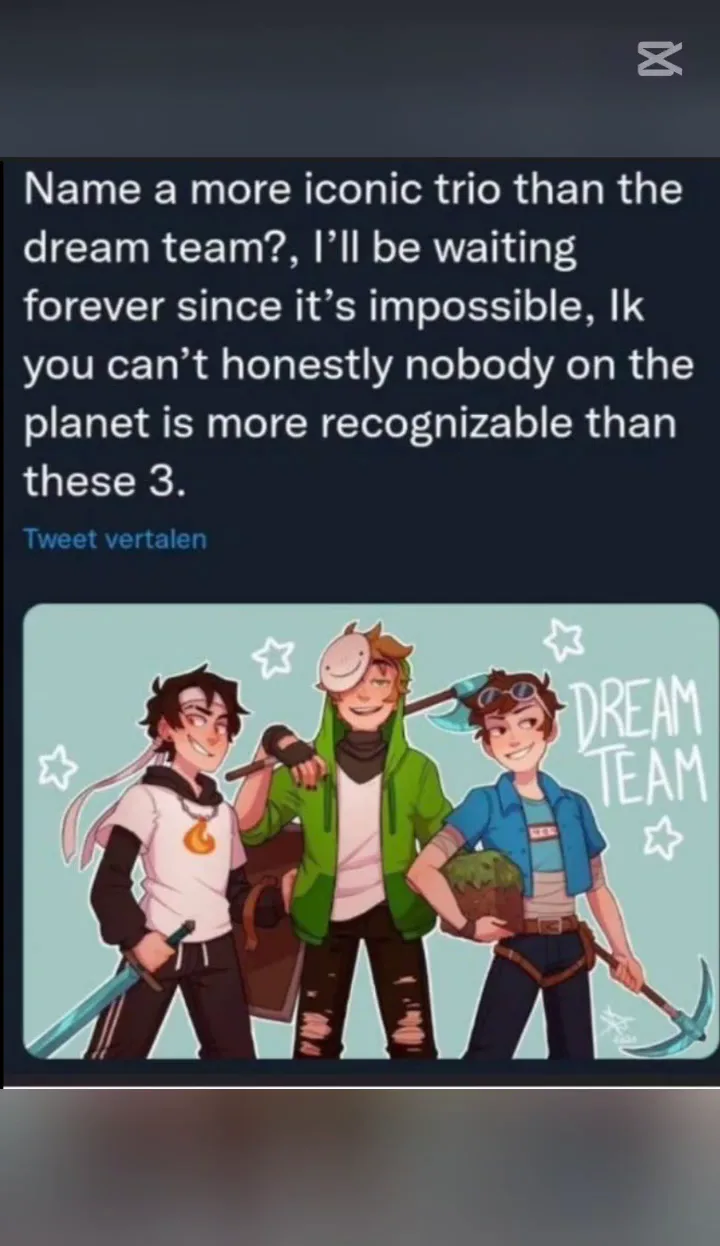
Task: Tap the CapCut logo watermark
Action: (659, 59)
